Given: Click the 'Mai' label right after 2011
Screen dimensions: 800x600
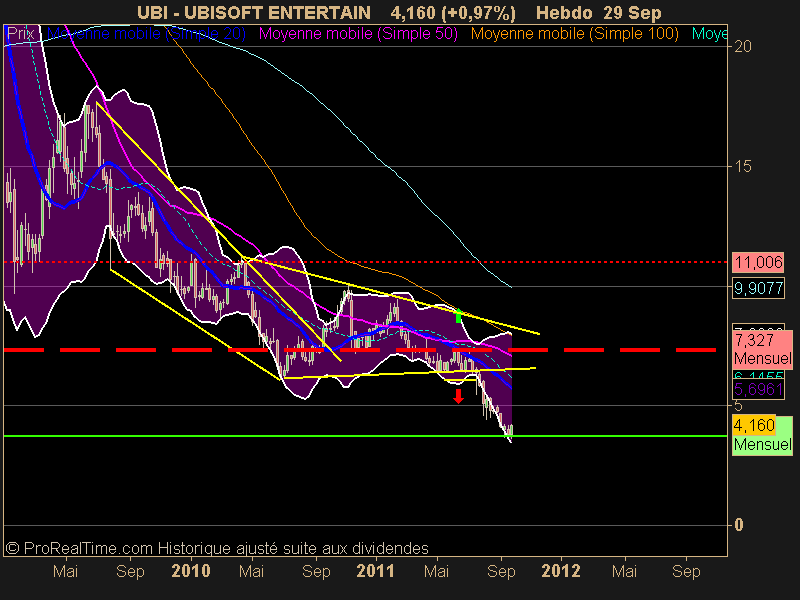Looking at the screenshot, I should click(436, 571).
